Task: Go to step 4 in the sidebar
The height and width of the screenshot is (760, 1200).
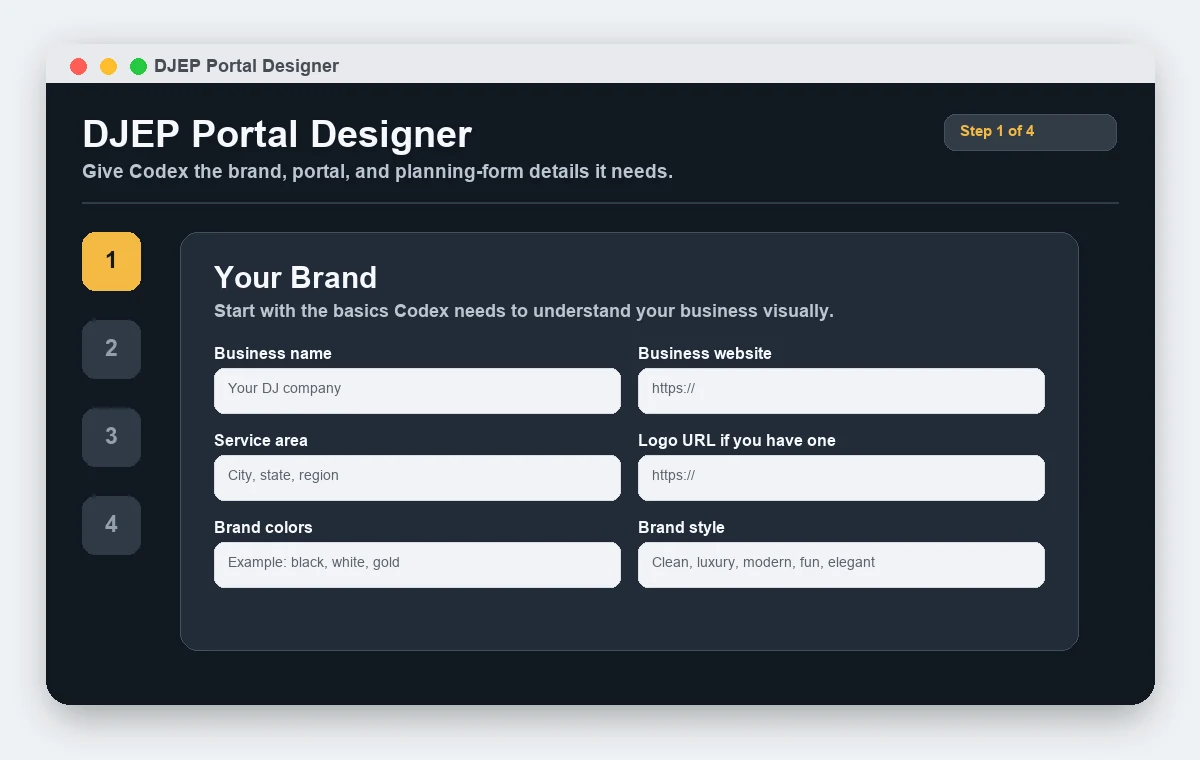Action: pyautogui.click(x=111, y=525)
